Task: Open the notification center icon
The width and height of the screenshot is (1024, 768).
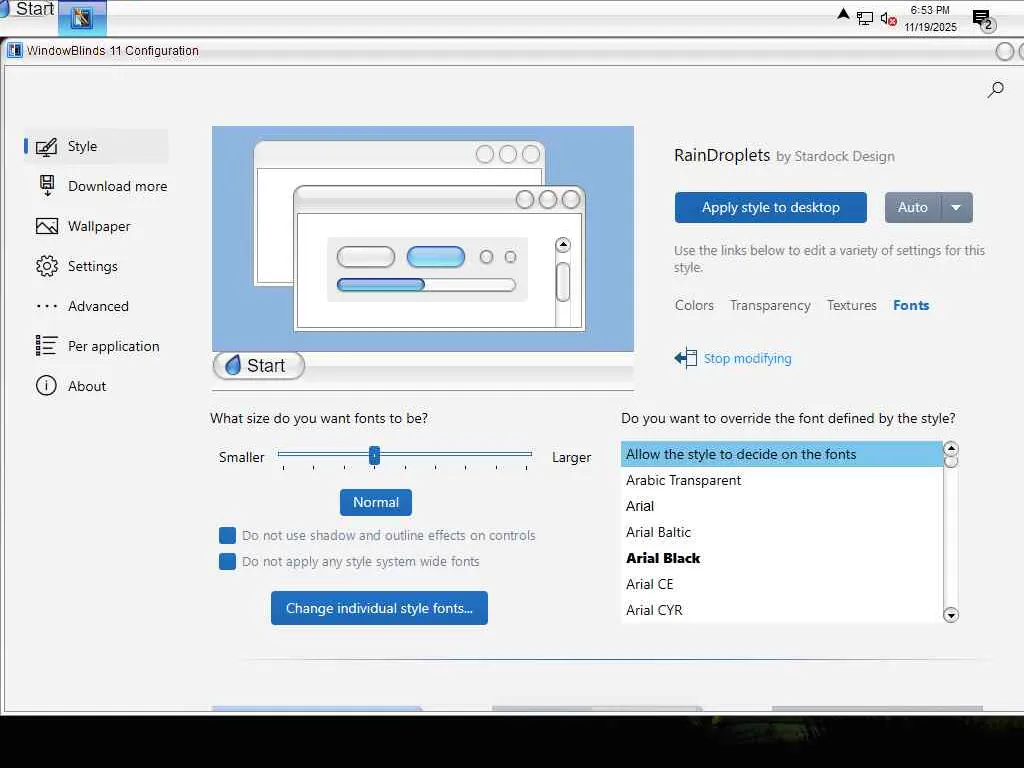Action: click(982, 19)
